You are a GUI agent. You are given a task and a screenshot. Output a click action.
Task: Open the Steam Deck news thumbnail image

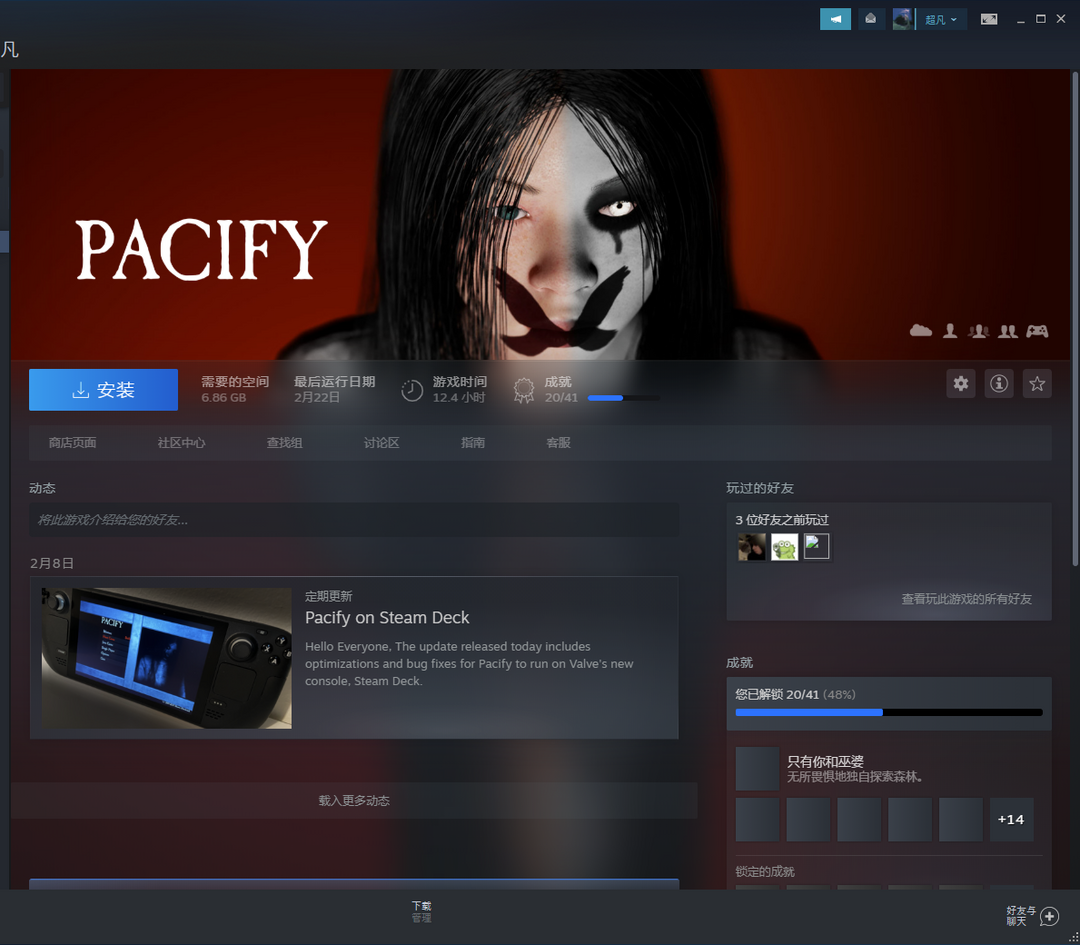(167, 658)
